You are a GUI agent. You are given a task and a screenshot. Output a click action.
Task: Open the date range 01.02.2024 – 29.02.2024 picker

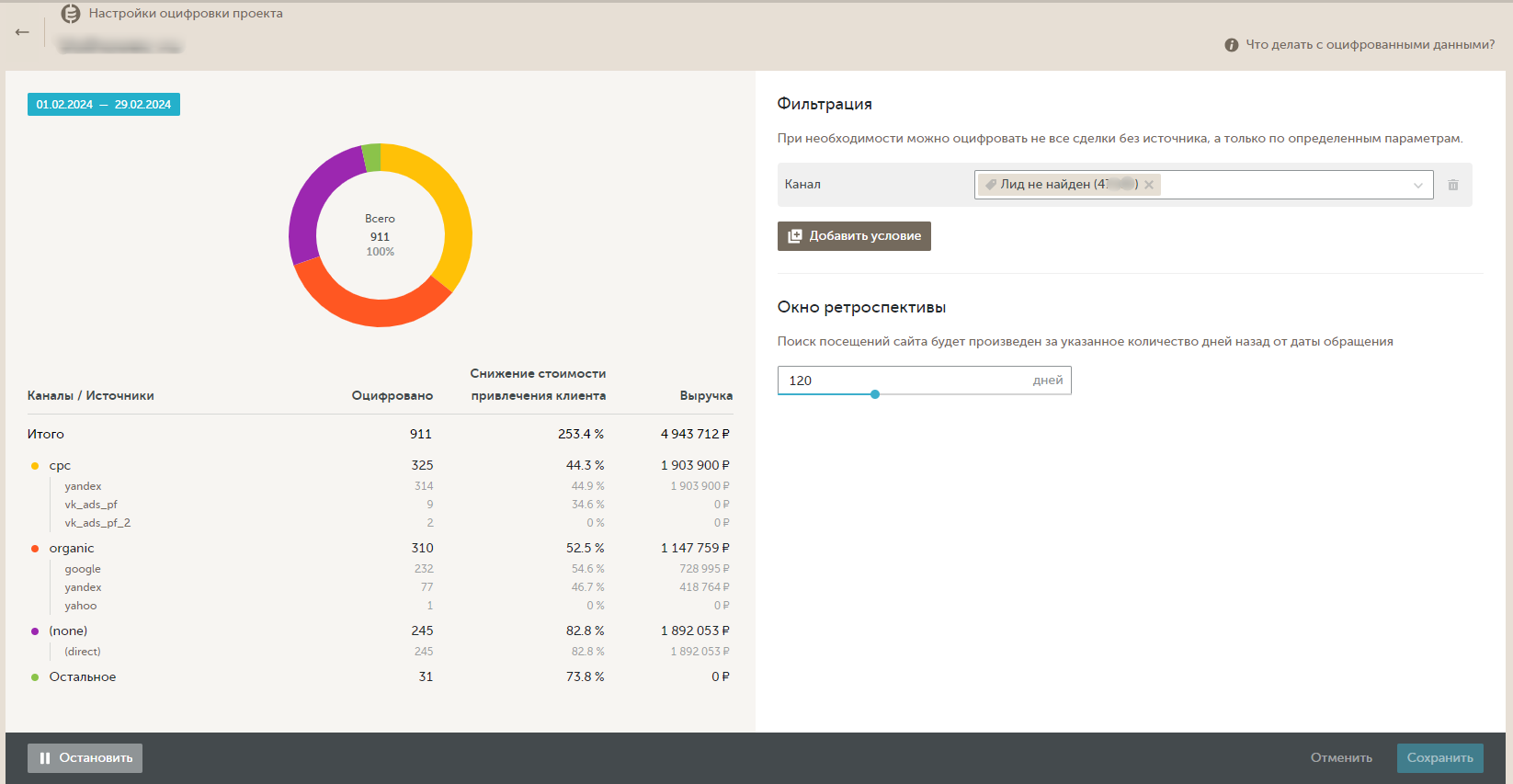click(x=104, y=105)
